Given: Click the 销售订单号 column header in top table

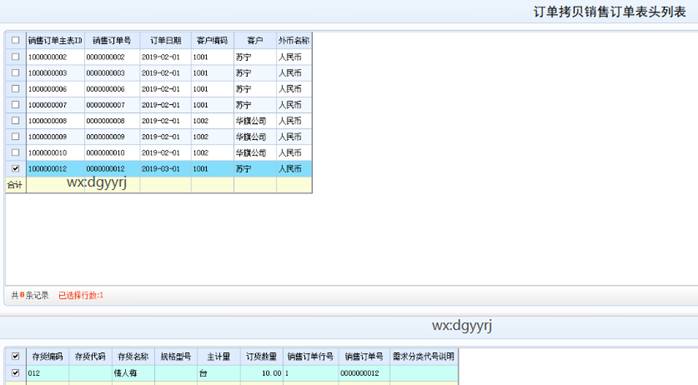Looking at the screenshot, I should [x=112, y=41].
